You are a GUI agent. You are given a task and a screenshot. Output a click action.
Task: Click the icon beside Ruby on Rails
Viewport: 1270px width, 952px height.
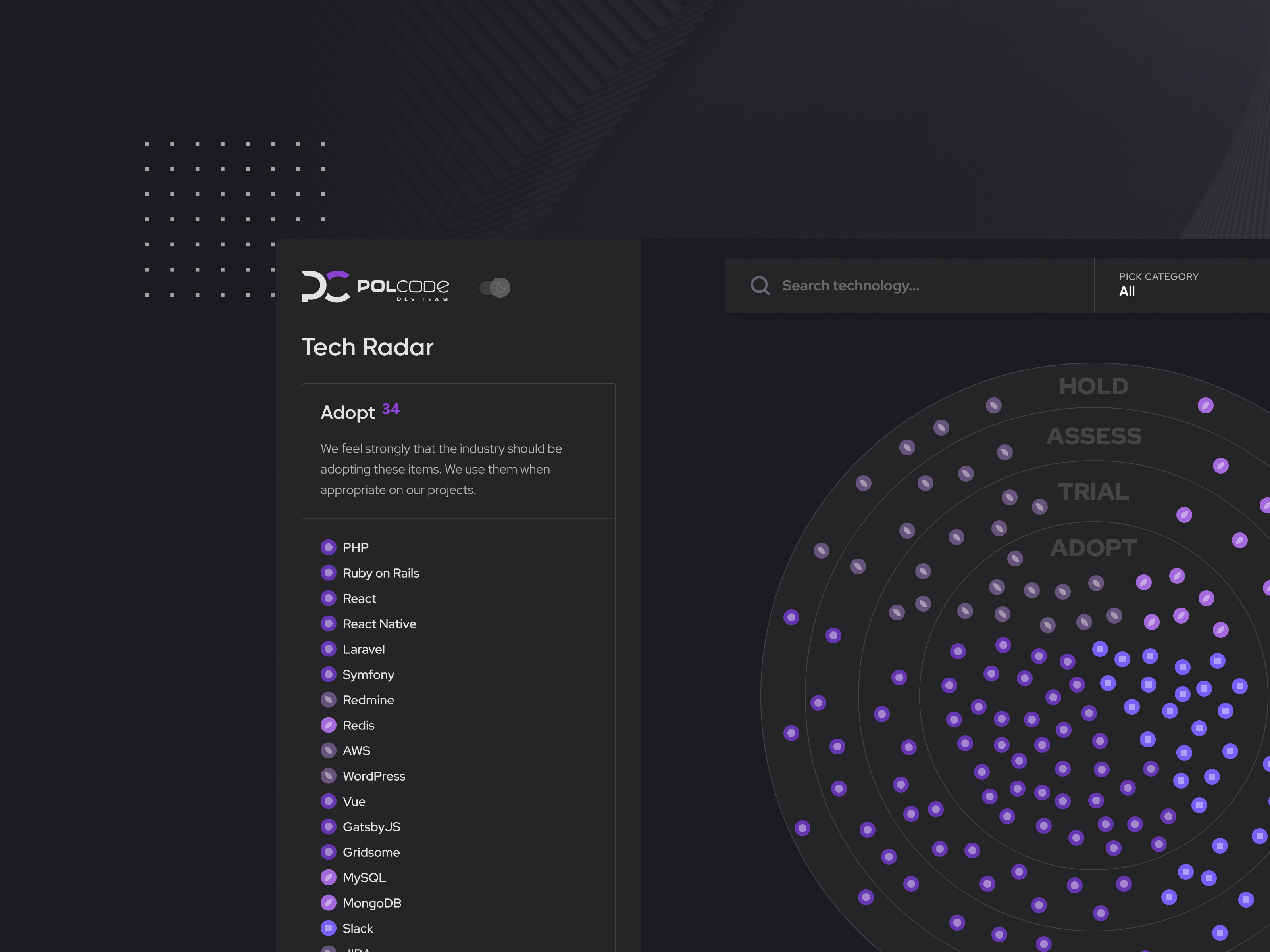[x=328, y=573]
